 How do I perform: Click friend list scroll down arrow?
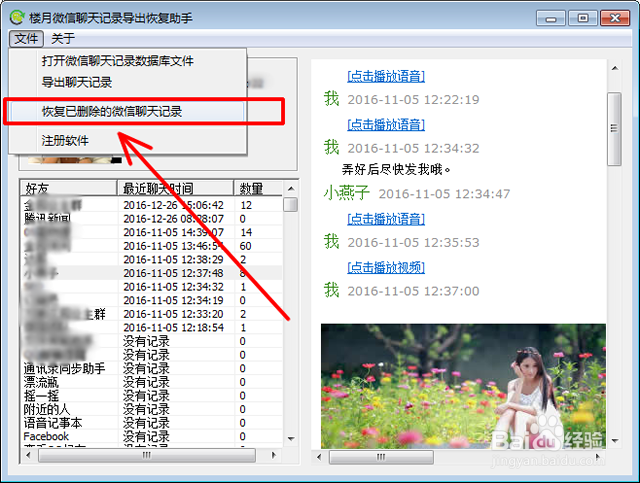click(291, 439)
